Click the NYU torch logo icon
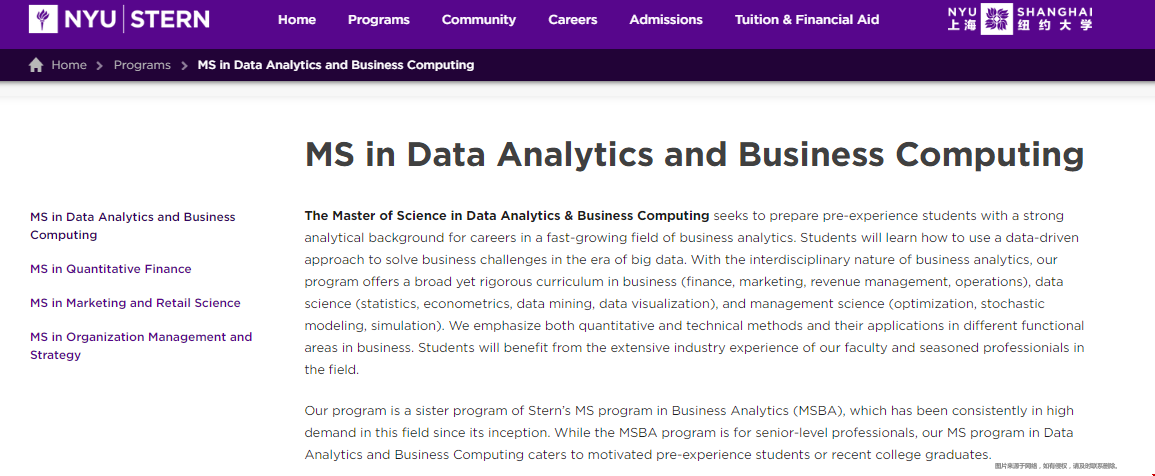 pyautogui.click(x=43, y=19)
